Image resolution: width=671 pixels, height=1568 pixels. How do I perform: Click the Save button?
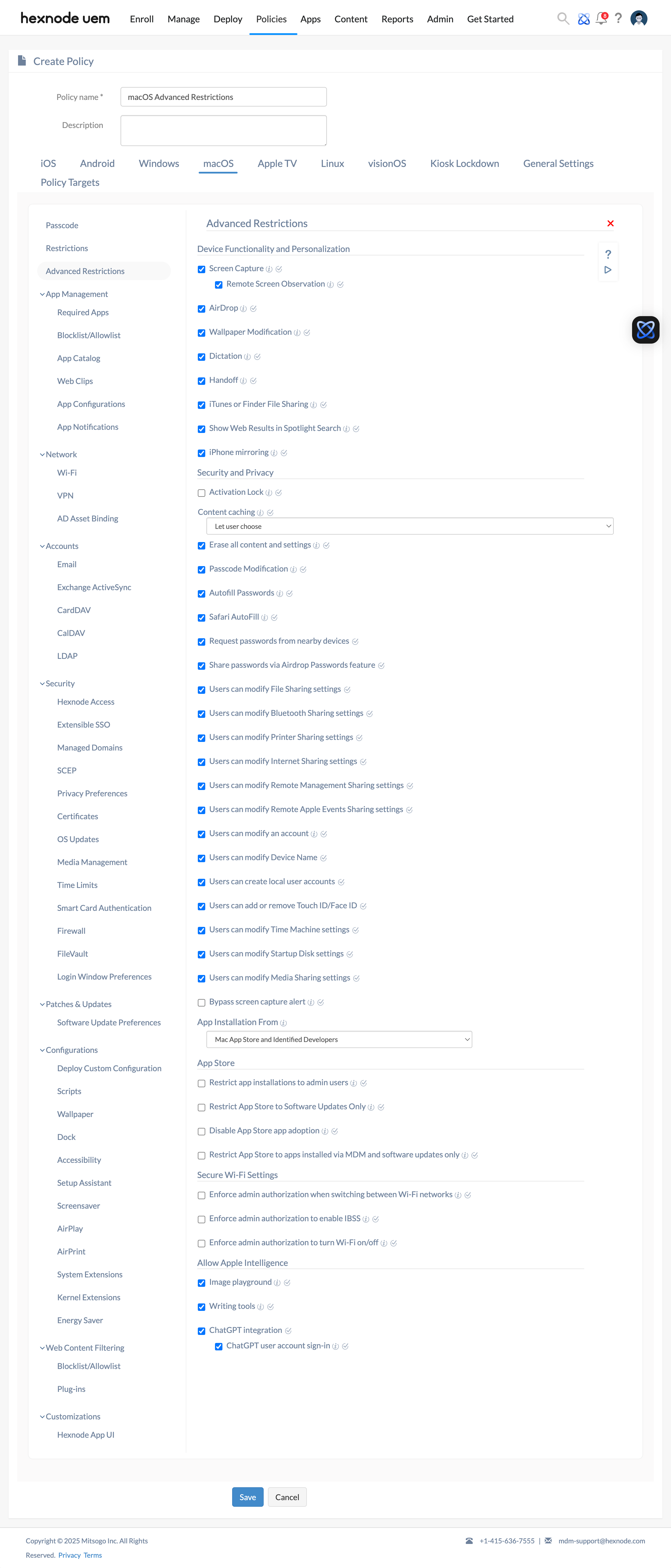click(248, 1497)
